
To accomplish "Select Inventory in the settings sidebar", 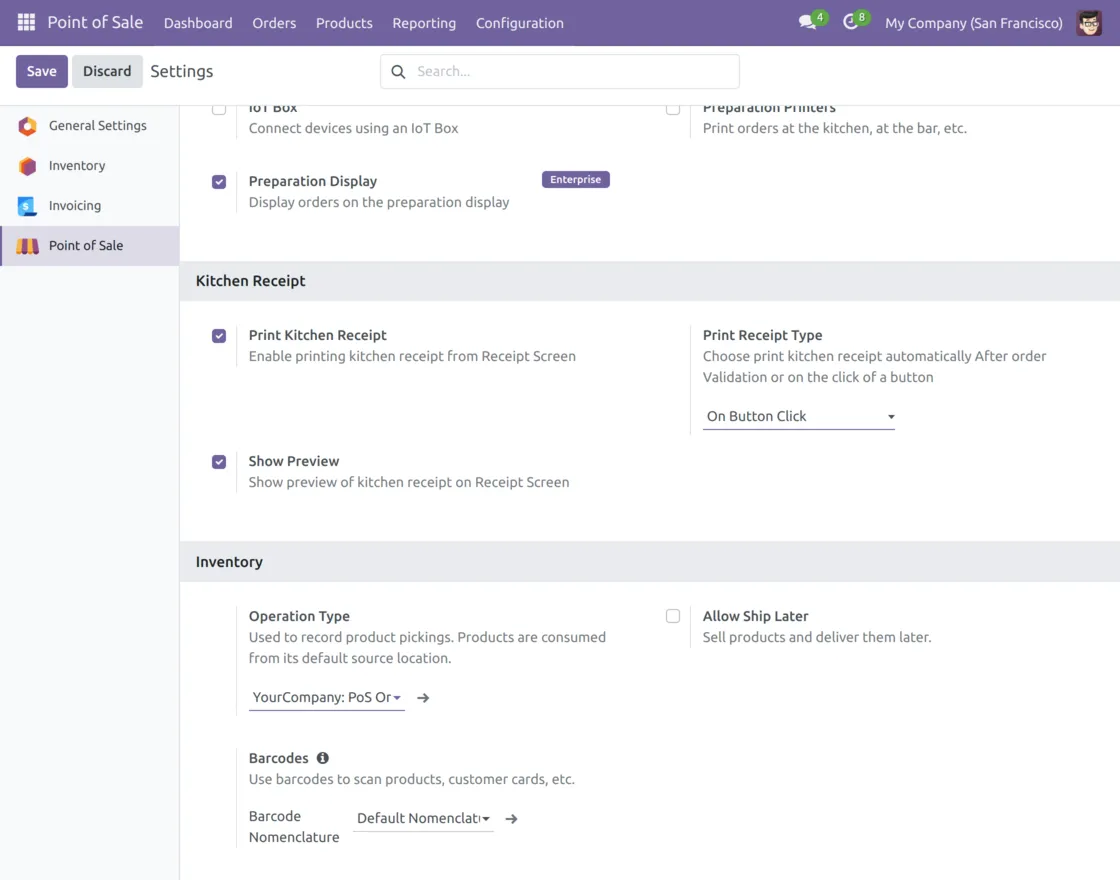I will (77, 166).
